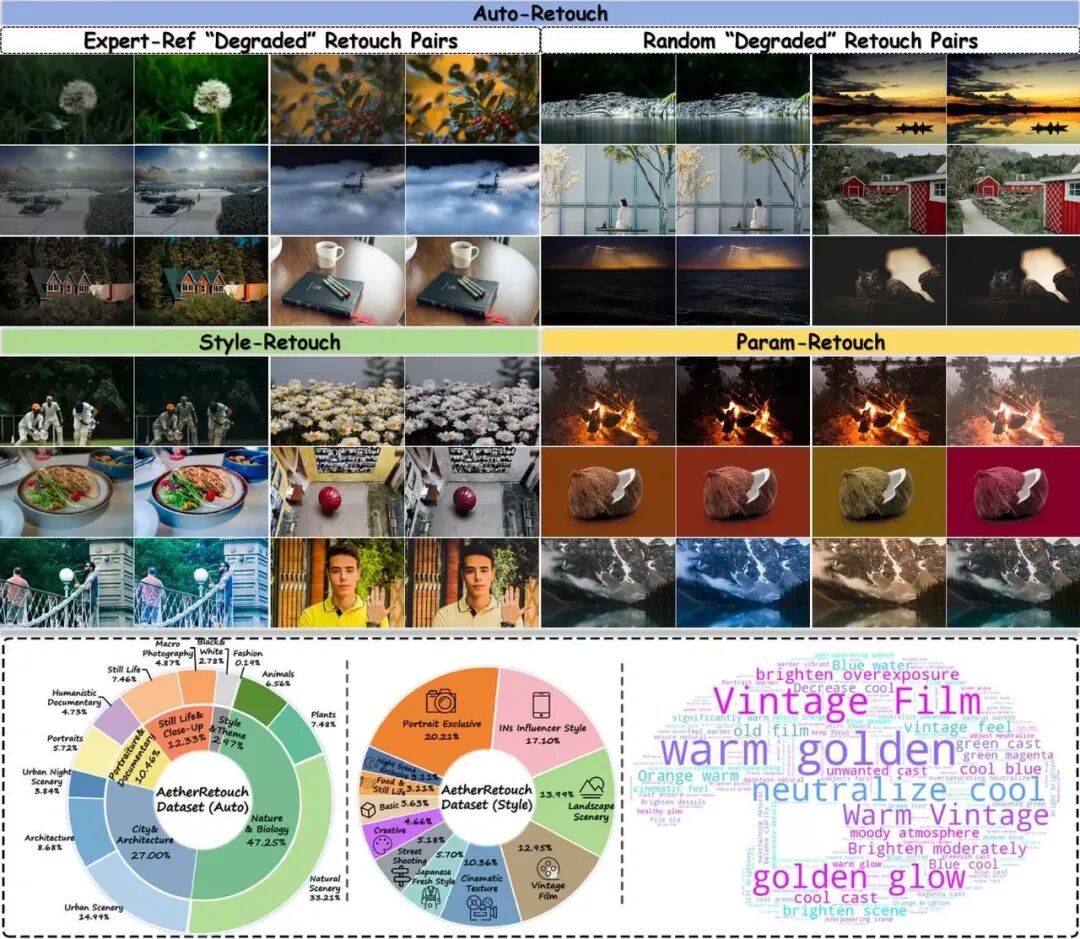1080x939 pixels.
Task: Click the jacket icon under Japanese Fresh Style
Action: (x=432, y=897)
